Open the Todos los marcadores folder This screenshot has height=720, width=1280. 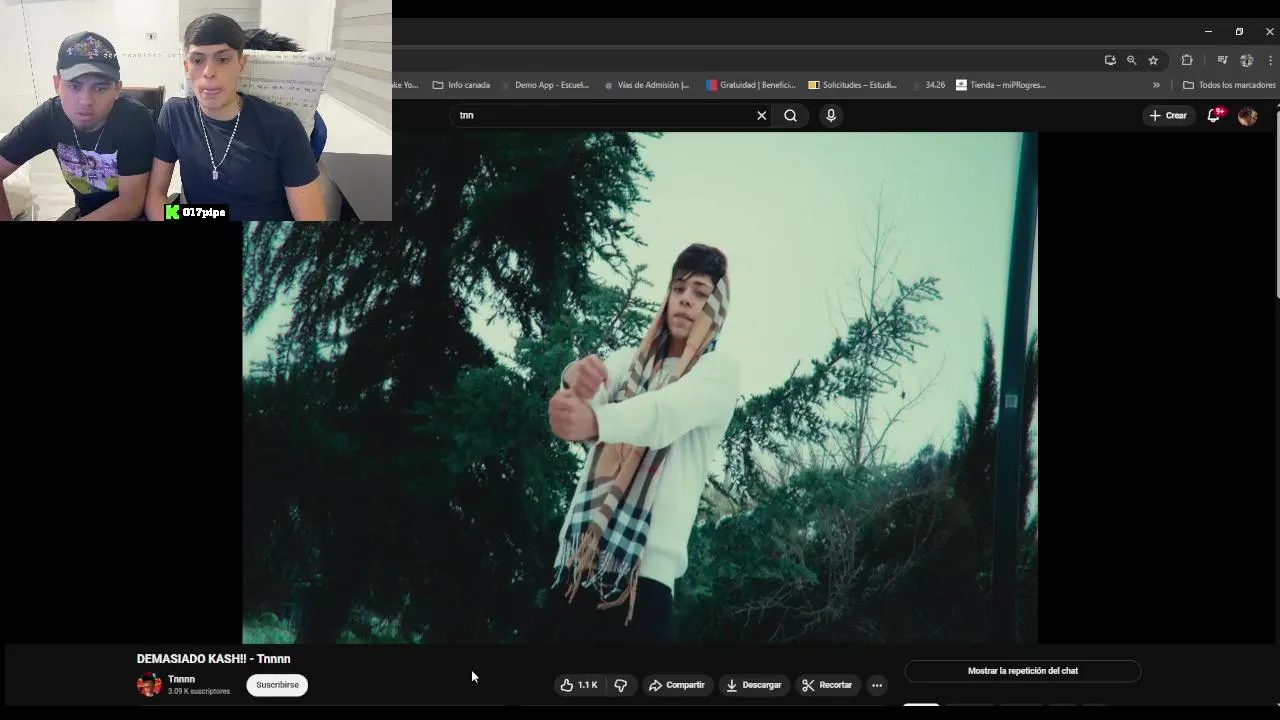click(1229, 85)
